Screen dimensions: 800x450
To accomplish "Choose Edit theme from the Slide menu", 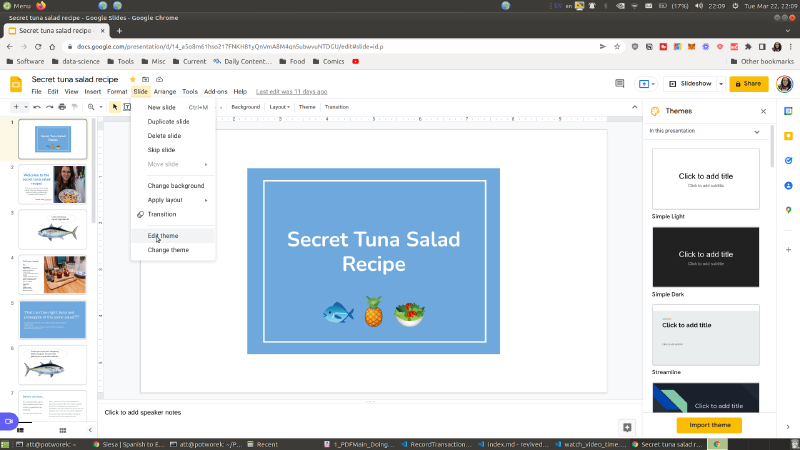I will coord(163,236).
